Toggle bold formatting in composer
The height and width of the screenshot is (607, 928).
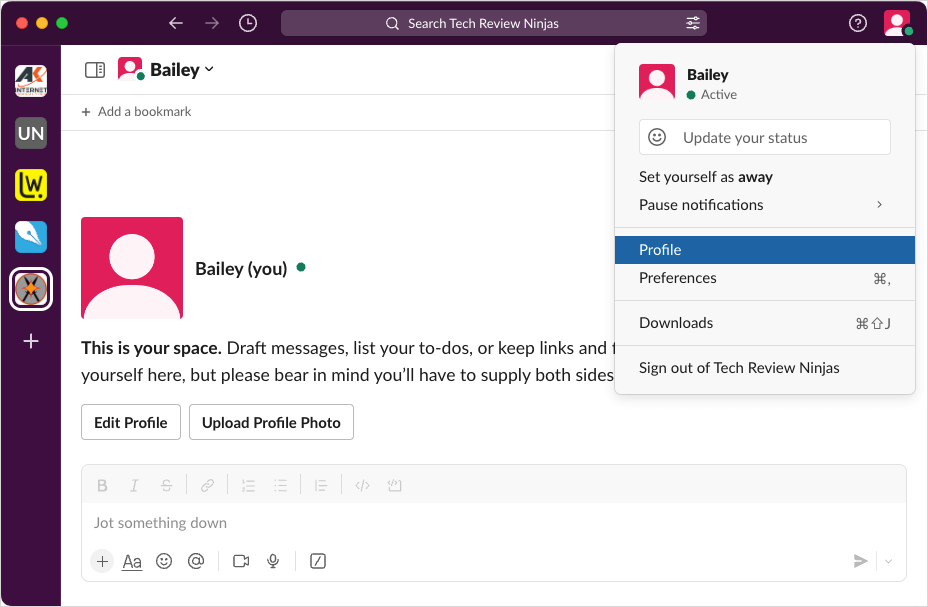[102, 486]
